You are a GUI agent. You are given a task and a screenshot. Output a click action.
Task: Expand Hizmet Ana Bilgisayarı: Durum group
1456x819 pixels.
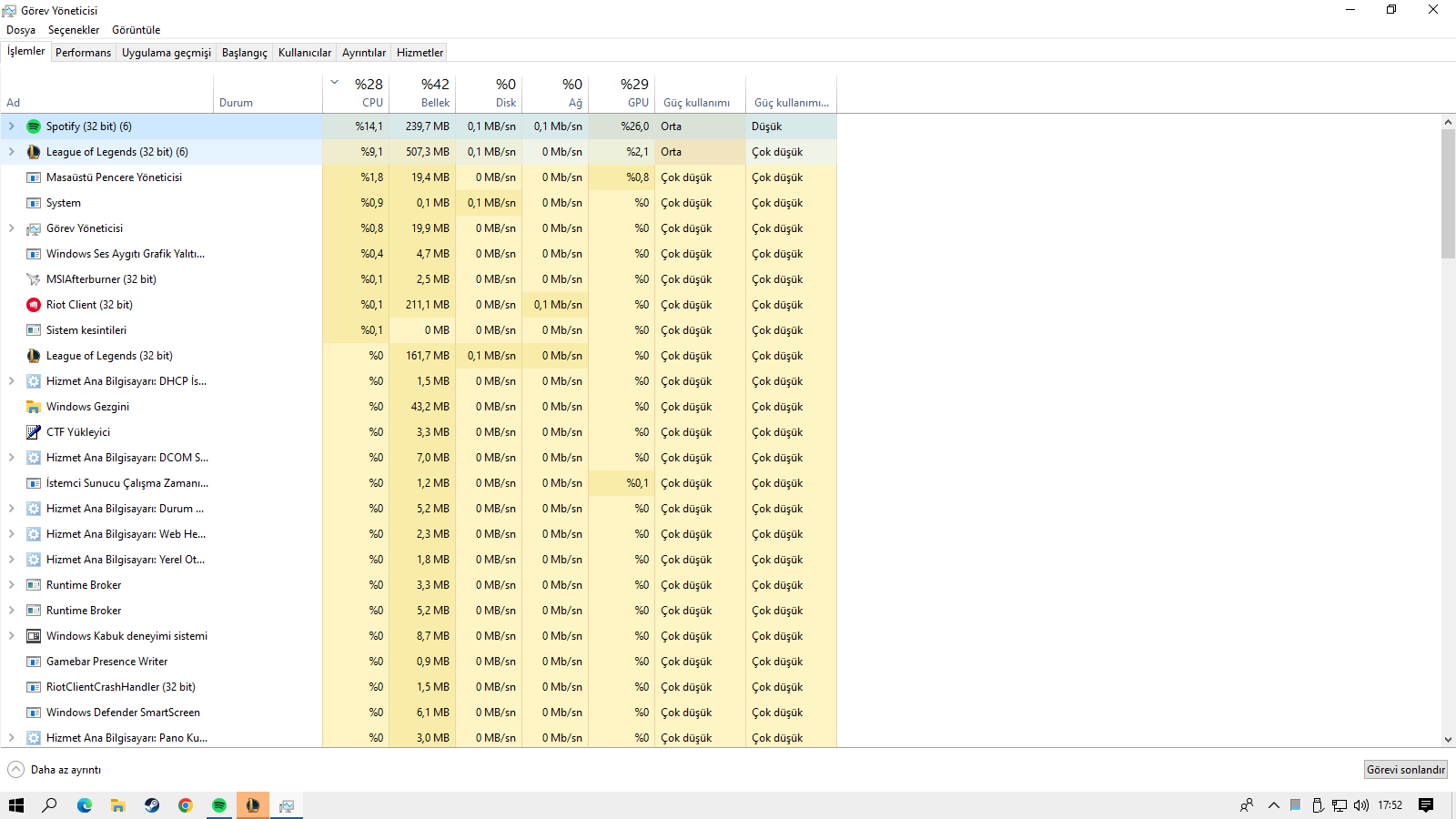point(12,509)
